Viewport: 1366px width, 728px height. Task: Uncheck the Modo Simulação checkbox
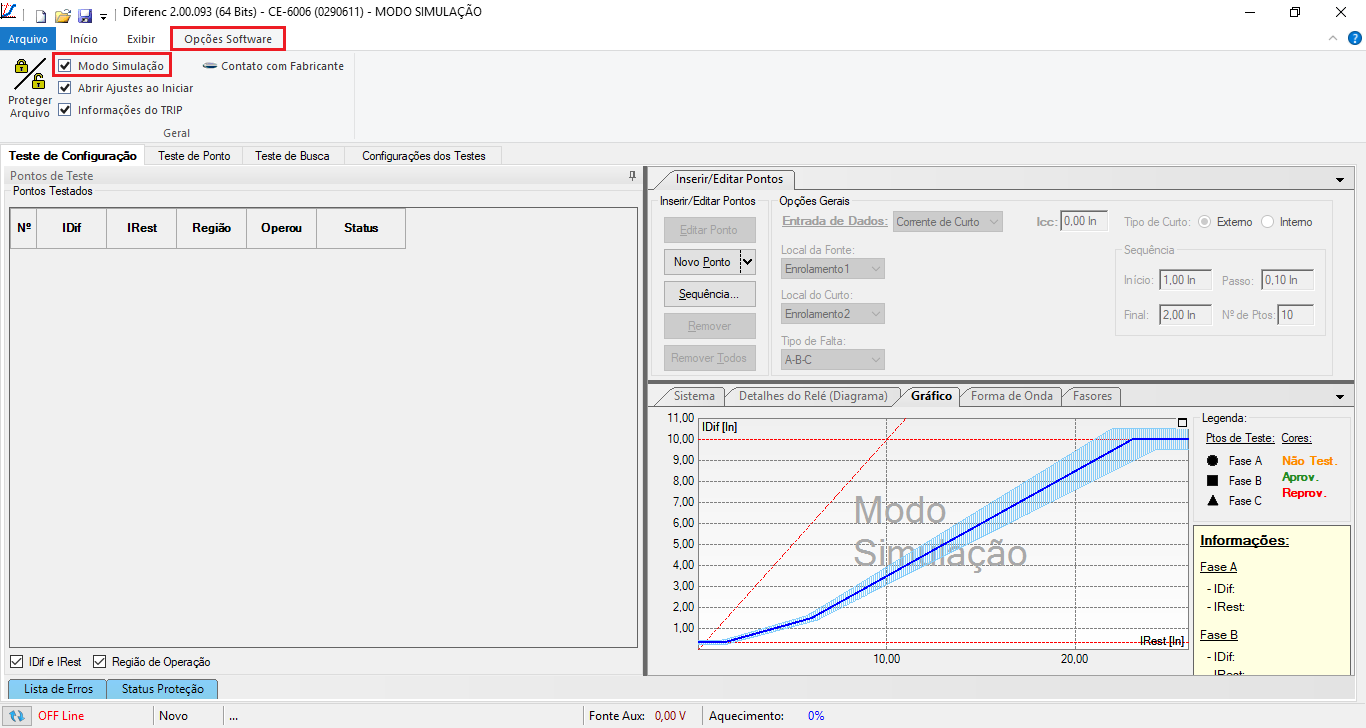click(x=65, y=66)
